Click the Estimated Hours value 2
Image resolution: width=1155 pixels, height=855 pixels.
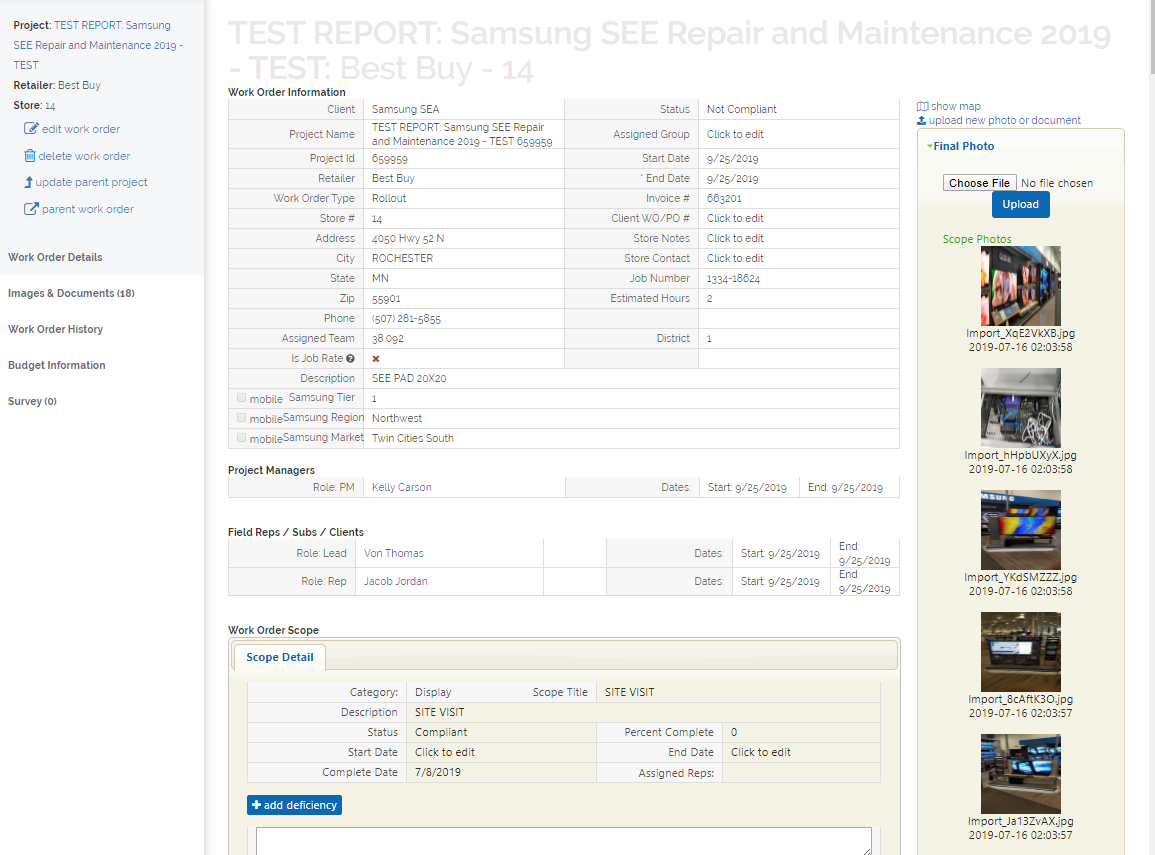tap(709, 298)
